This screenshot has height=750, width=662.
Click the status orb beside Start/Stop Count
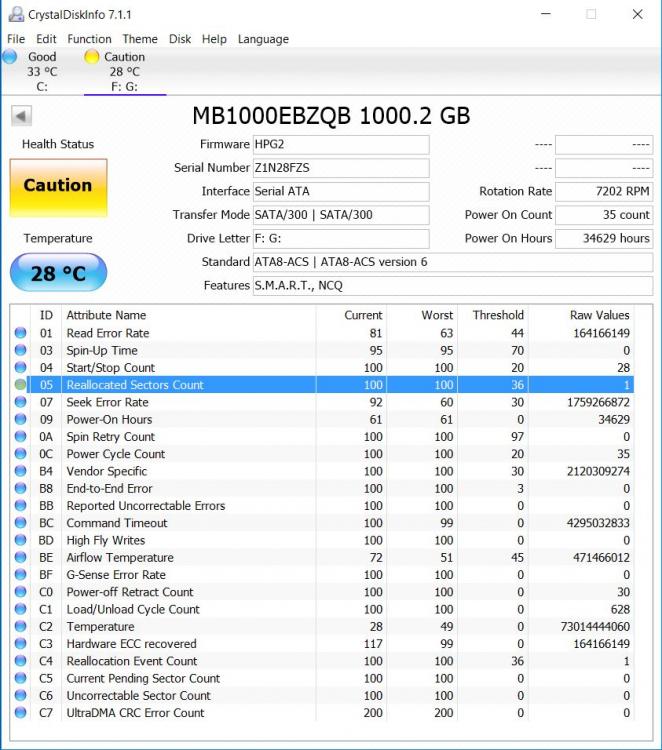(21, 367)
